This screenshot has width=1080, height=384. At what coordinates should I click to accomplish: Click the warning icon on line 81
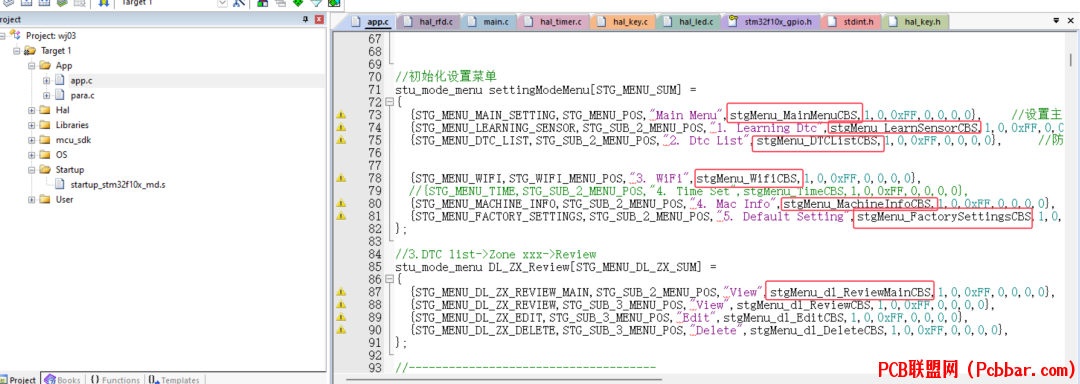click(340, 216)
